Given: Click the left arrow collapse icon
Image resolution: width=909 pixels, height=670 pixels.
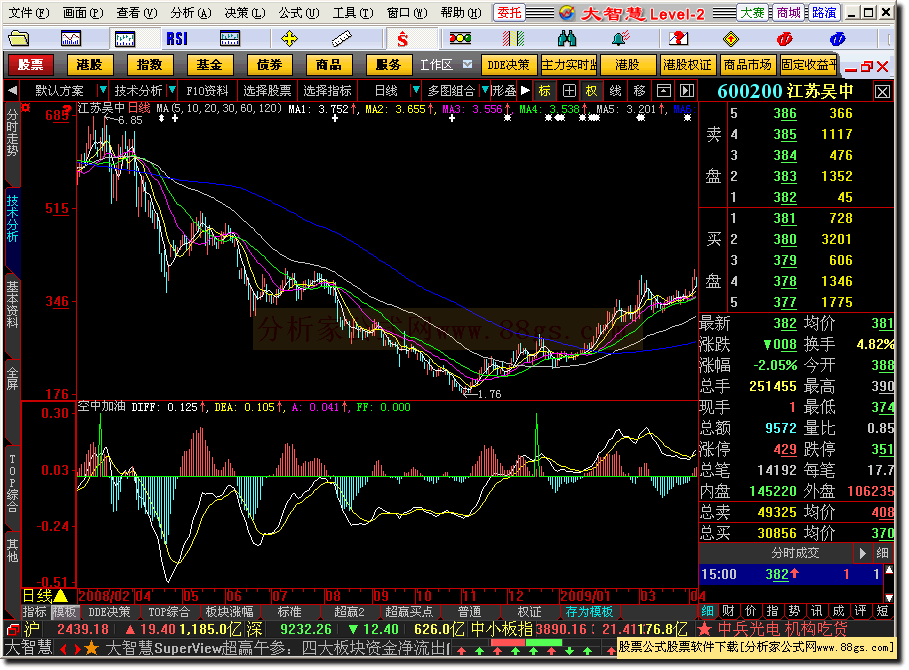Looking at the screenshot, I should click(x=12, y=90).
